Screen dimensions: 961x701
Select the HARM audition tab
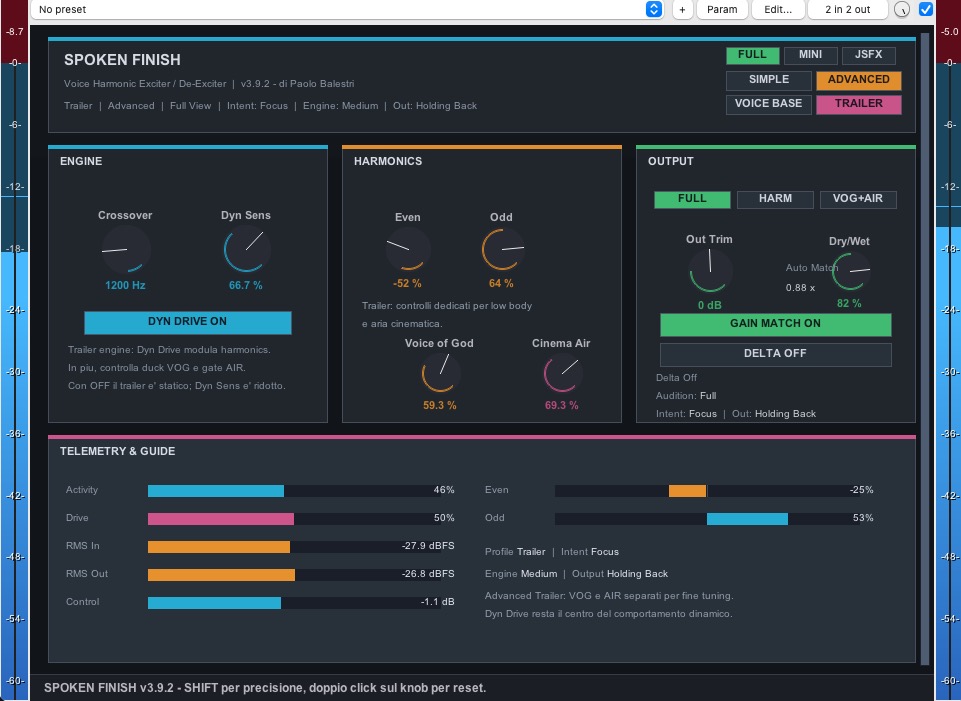point(775,199)
